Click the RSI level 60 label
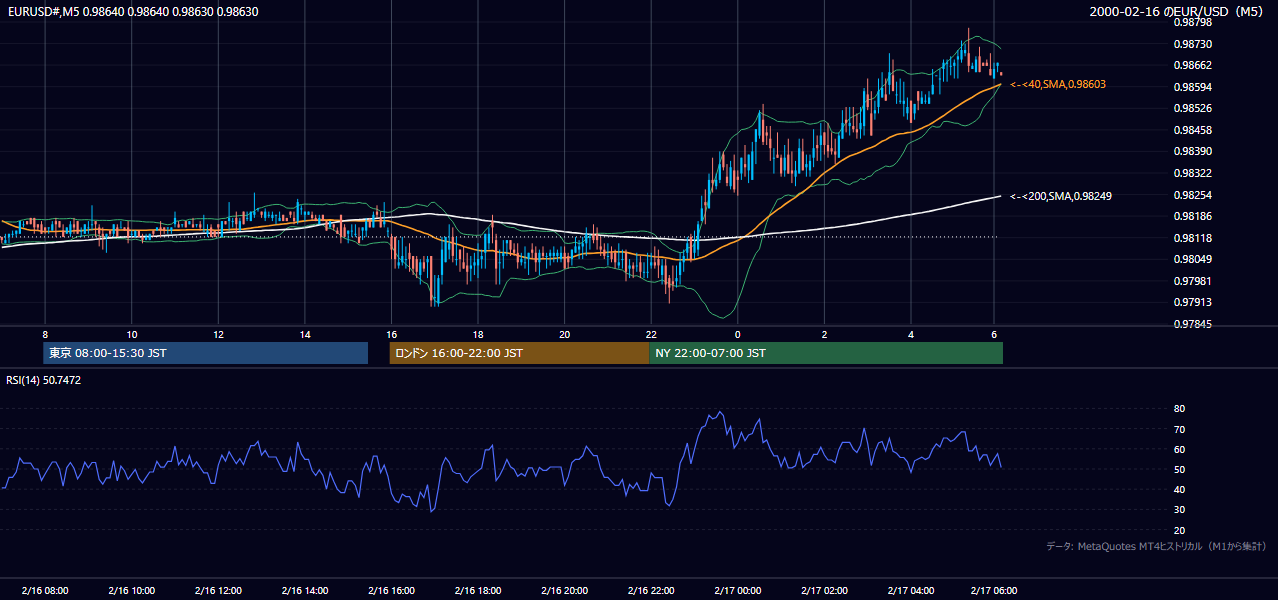1278x600 pixels. click(1179, 449)
